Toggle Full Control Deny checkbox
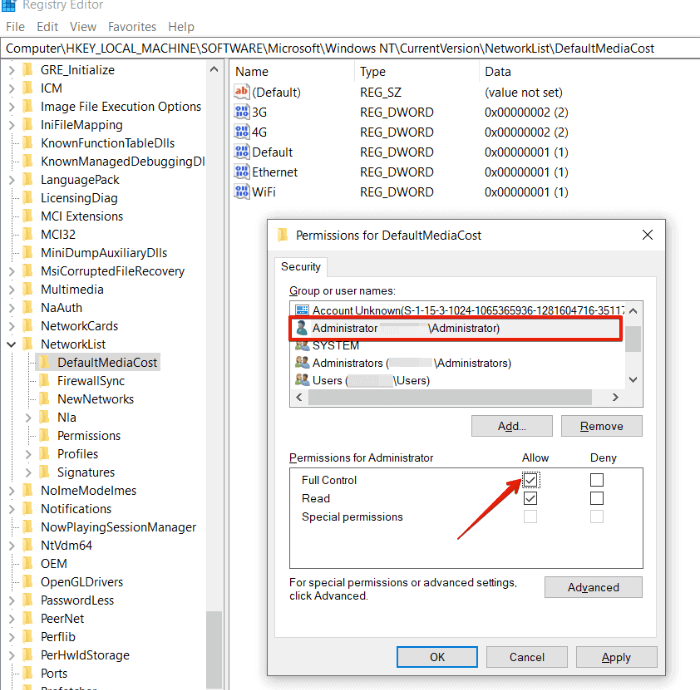This screenshot has height=690, width=700. [597, 480]
